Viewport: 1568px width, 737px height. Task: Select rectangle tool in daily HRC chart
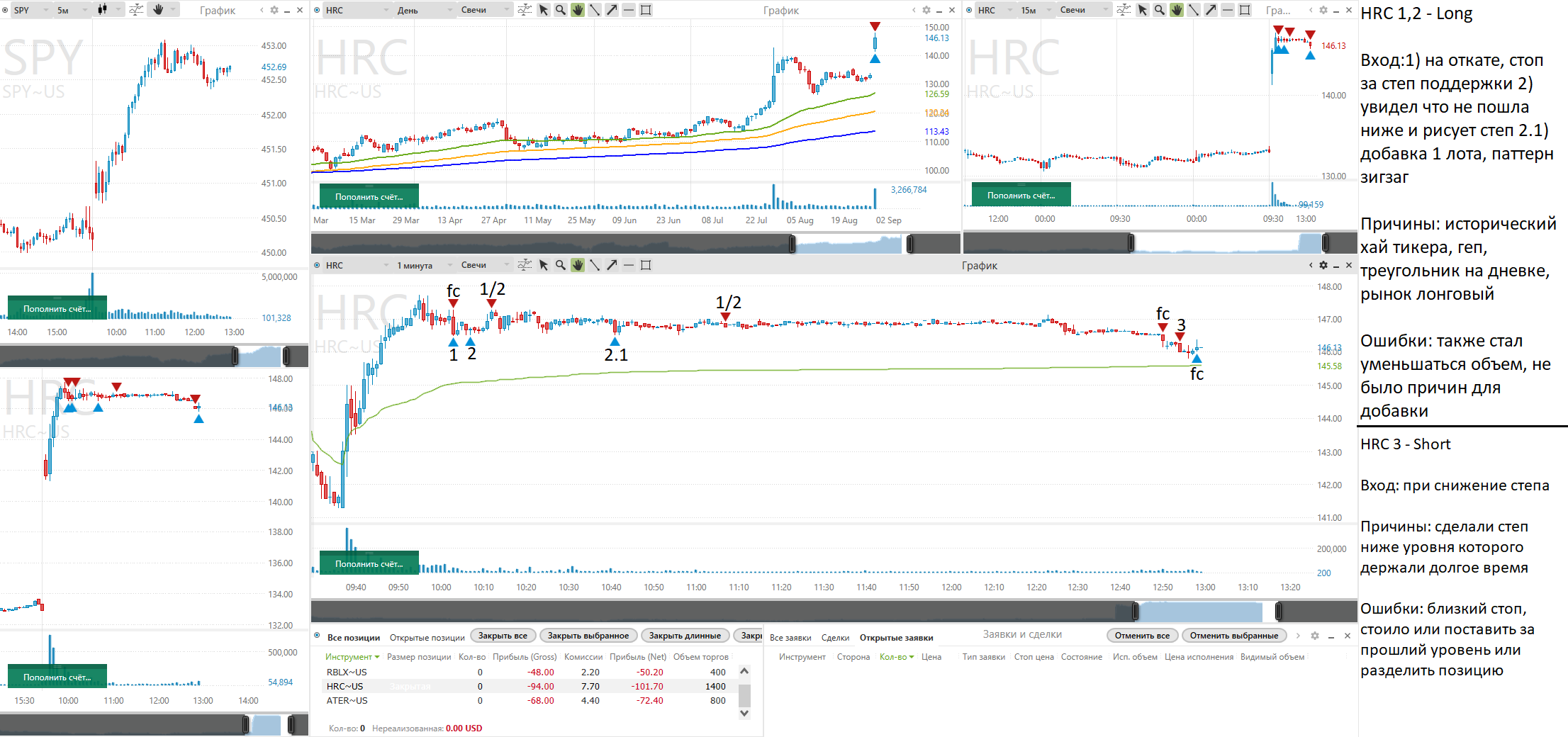click(x=646, y=10)
